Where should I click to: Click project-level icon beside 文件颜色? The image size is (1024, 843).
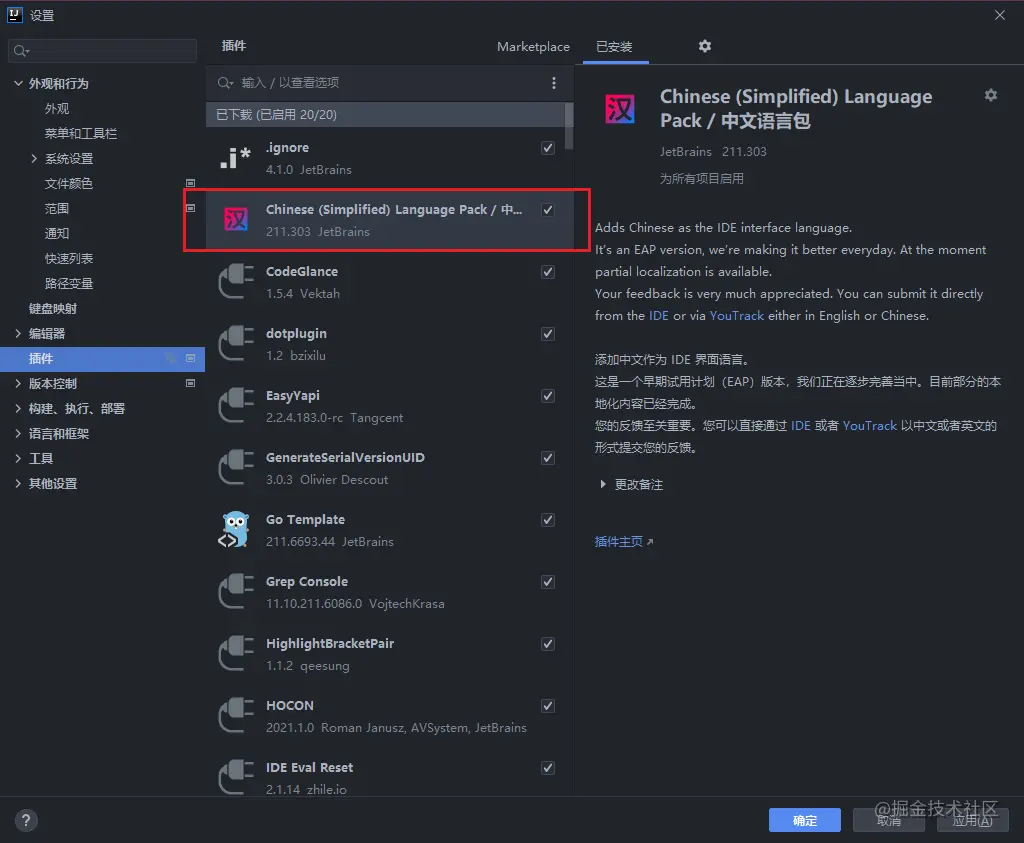191,183
